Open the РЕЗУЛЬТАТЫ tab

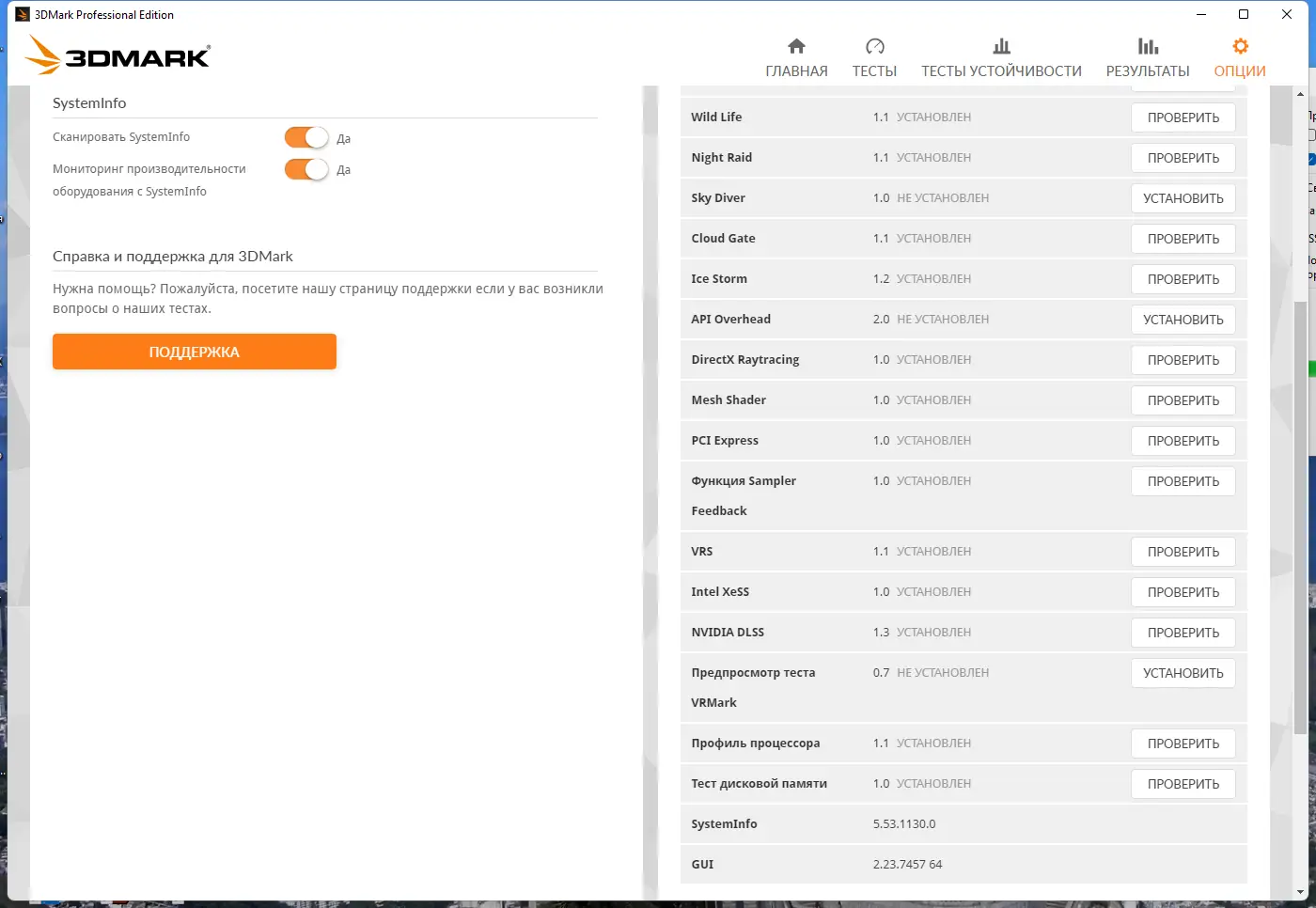1148,58
